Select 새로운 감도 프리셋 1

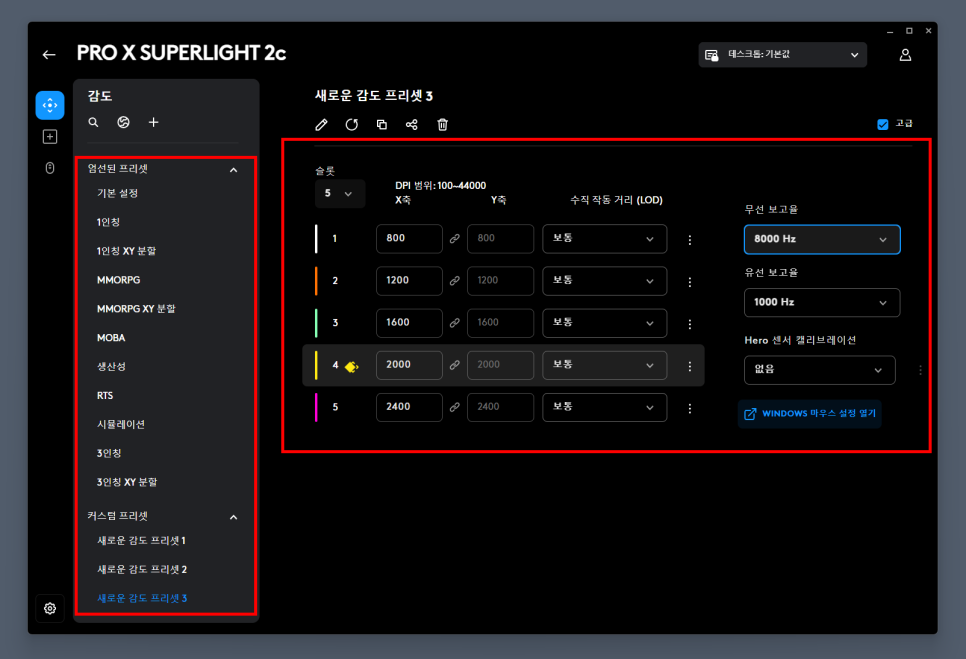click(x=141, y=541)
